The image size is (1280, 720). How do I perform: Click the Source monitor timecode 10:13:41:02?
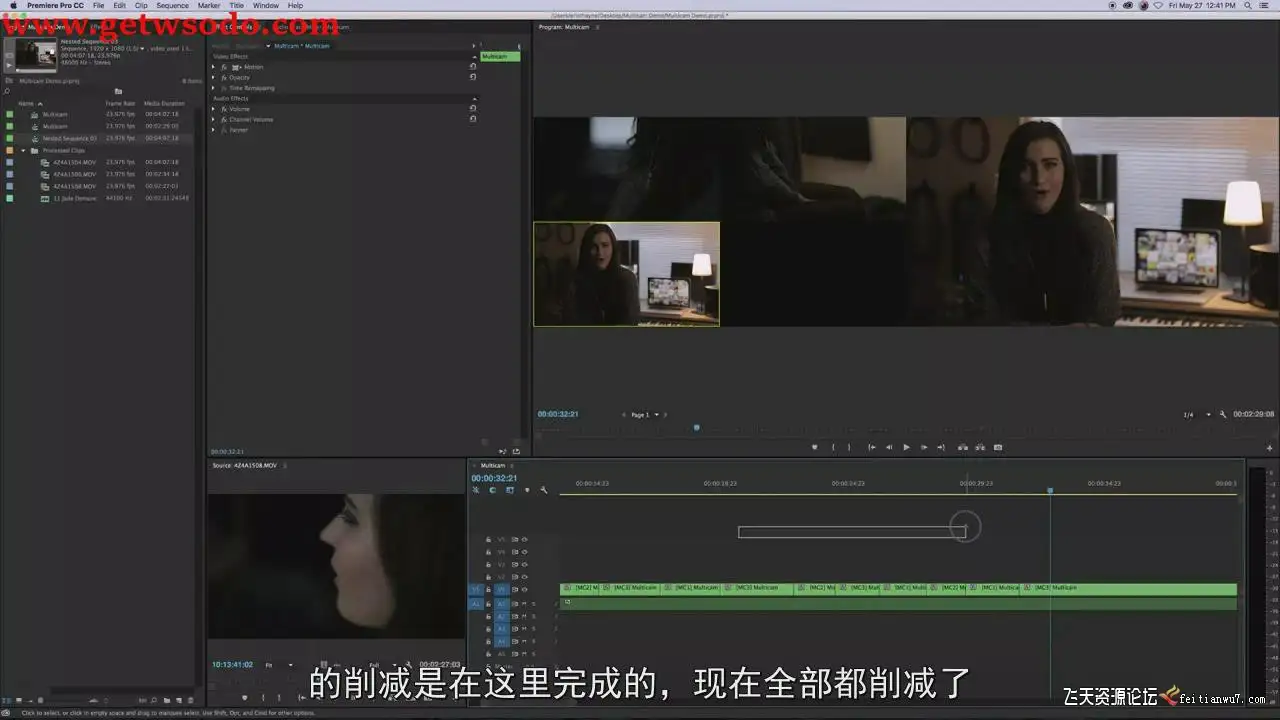click(232, 665)
